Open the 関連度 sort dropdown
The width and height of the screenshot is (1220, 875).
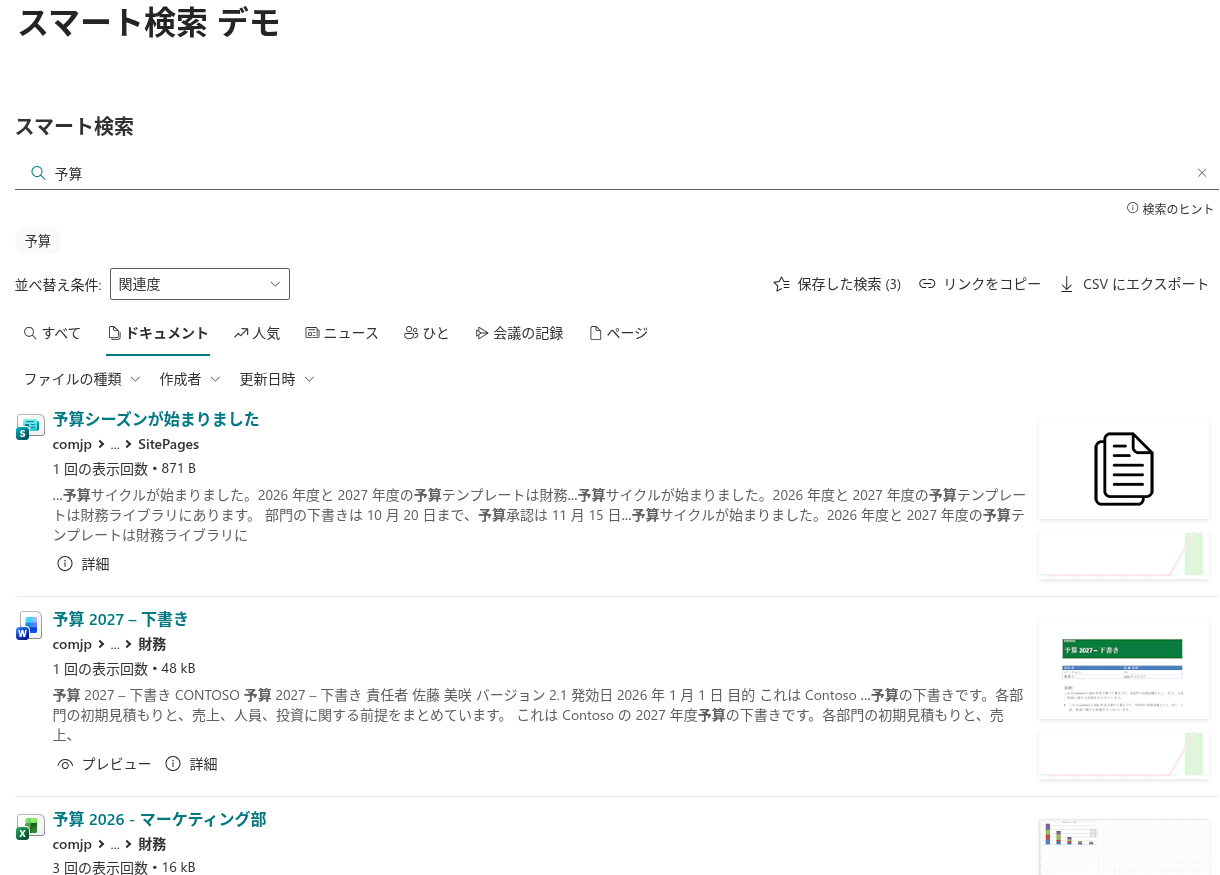click(x=199, y=284)
